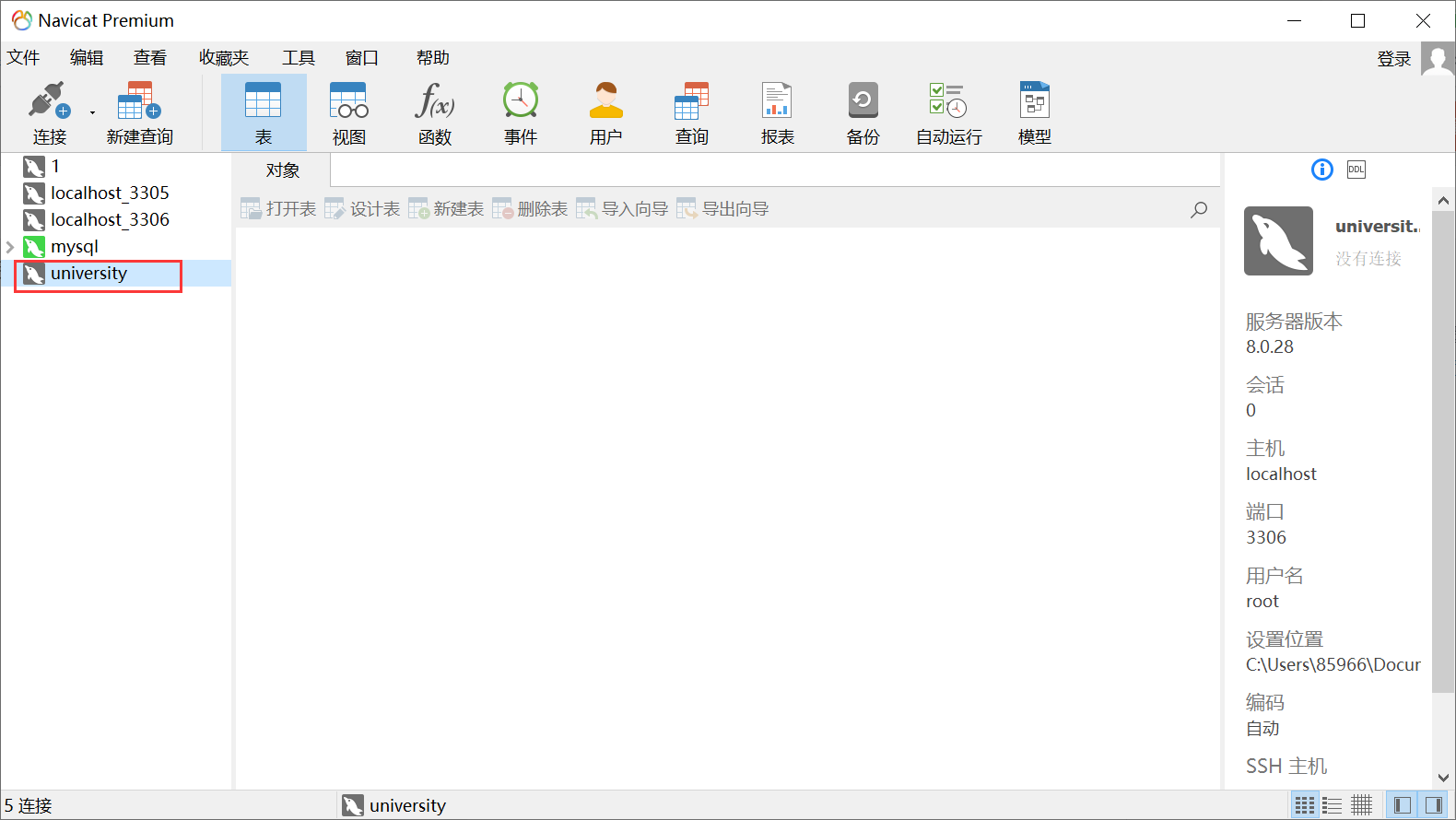Click the large dolphin connection icon
This screenshot has height=820, width=1456.
click(x=1279, y=240)
